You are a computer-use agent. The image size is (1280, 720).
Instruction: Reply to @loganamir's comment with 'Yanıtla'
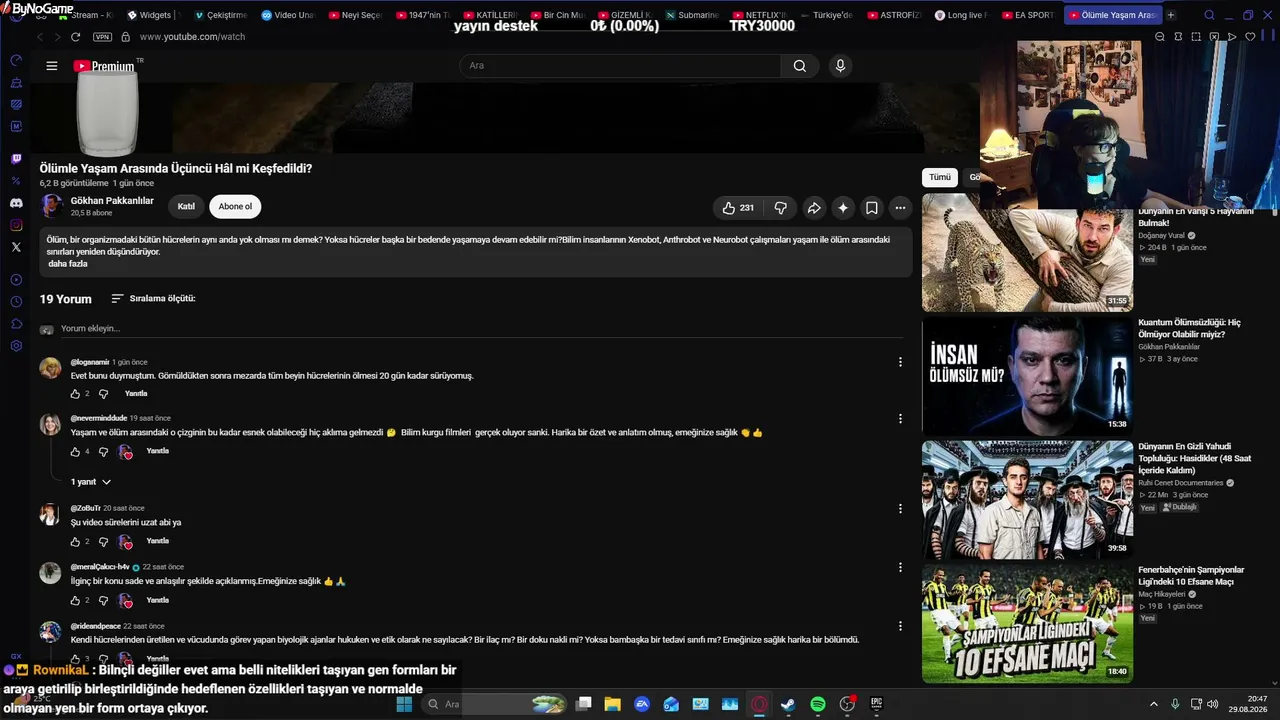(x=136, y=394)
